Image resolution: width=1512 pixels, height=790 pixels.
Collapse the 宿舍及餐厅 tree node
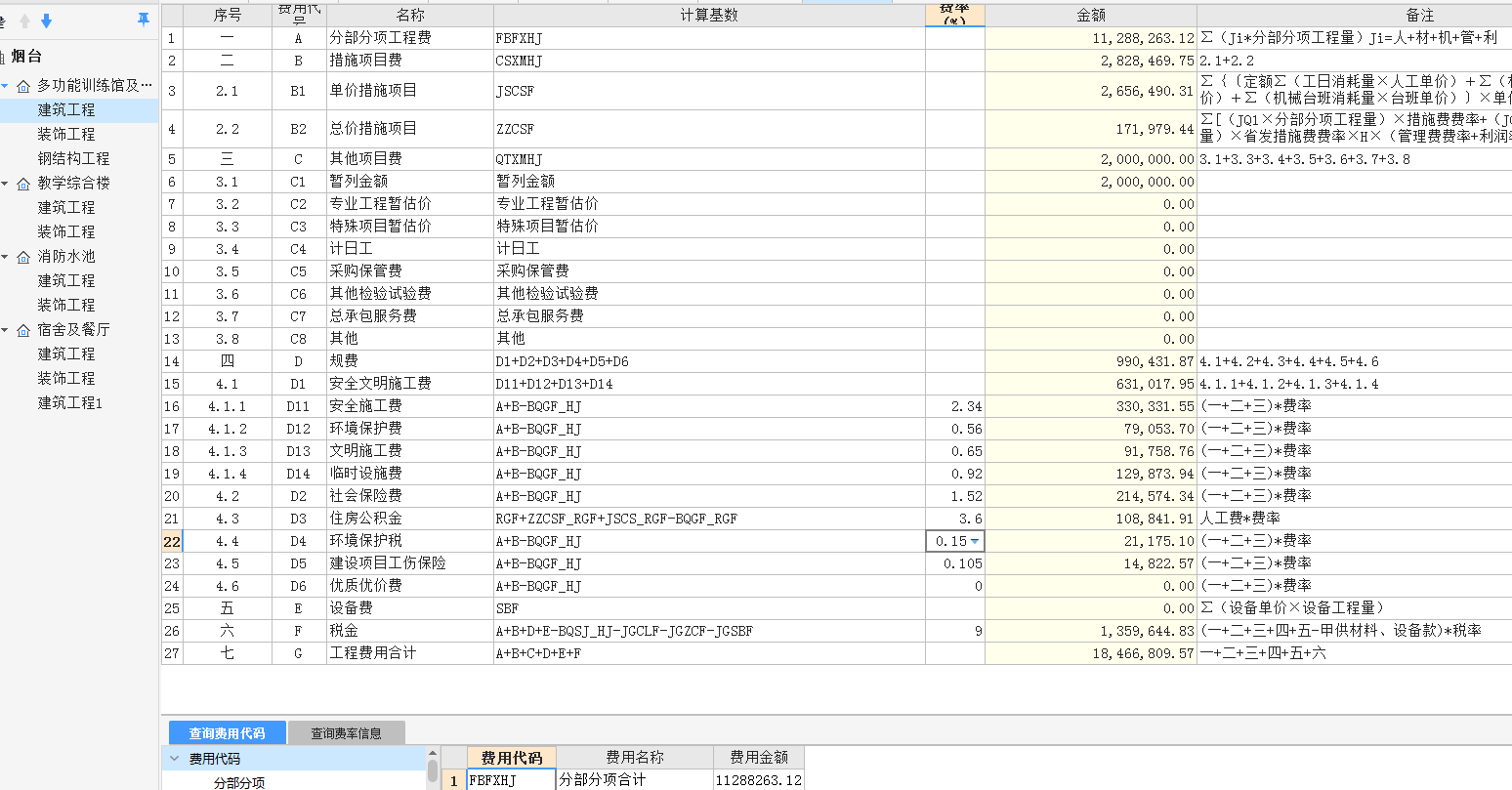click(x=5, y=330)
